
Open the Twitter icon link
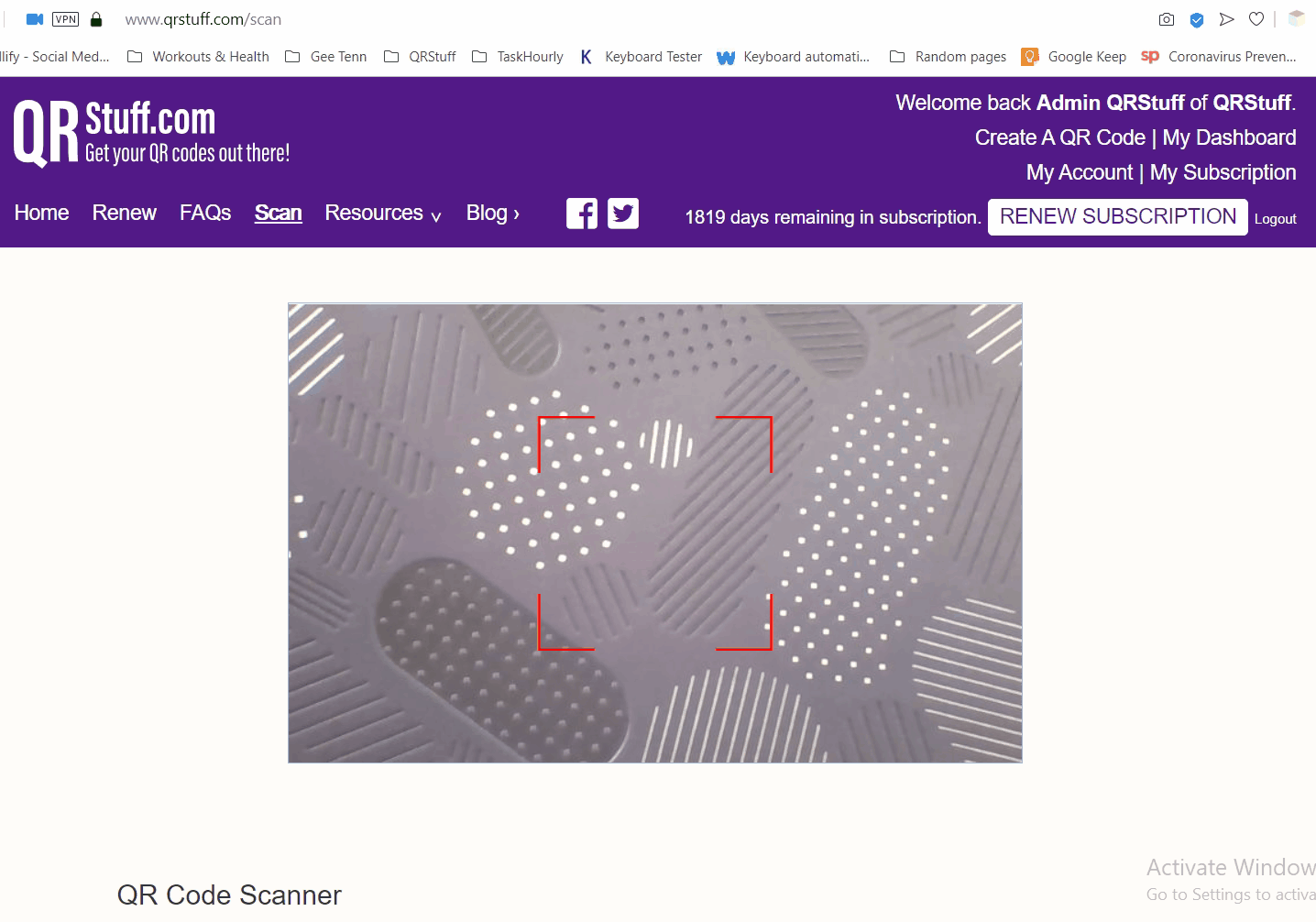(x=623, y=214)
